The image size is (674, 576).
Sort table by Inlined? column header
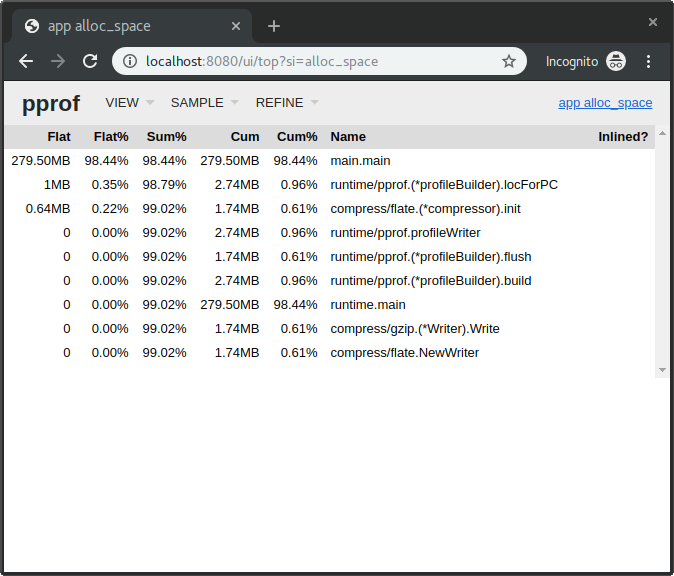pos(623,137)
